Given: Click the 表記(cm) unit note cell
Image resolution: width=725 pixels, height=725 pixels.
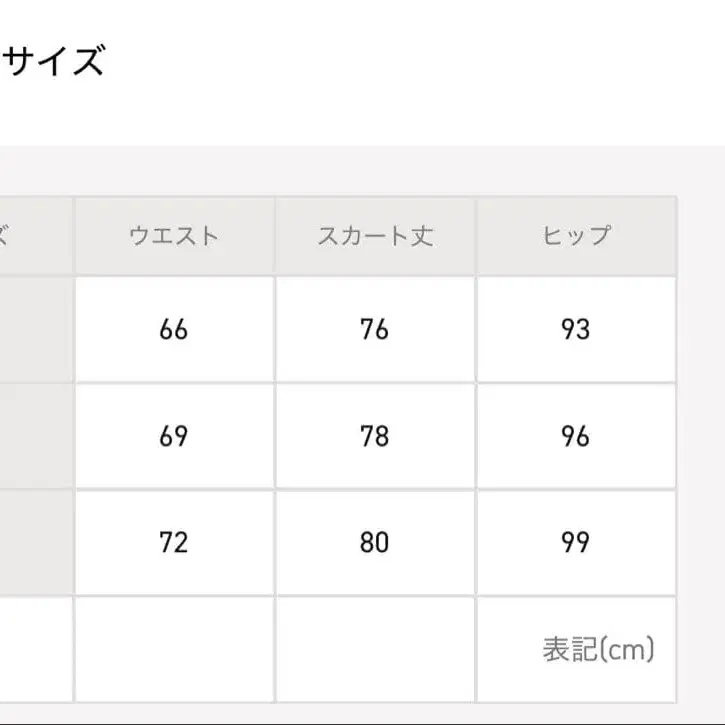Looking at the screenshot, I should 597,649.
